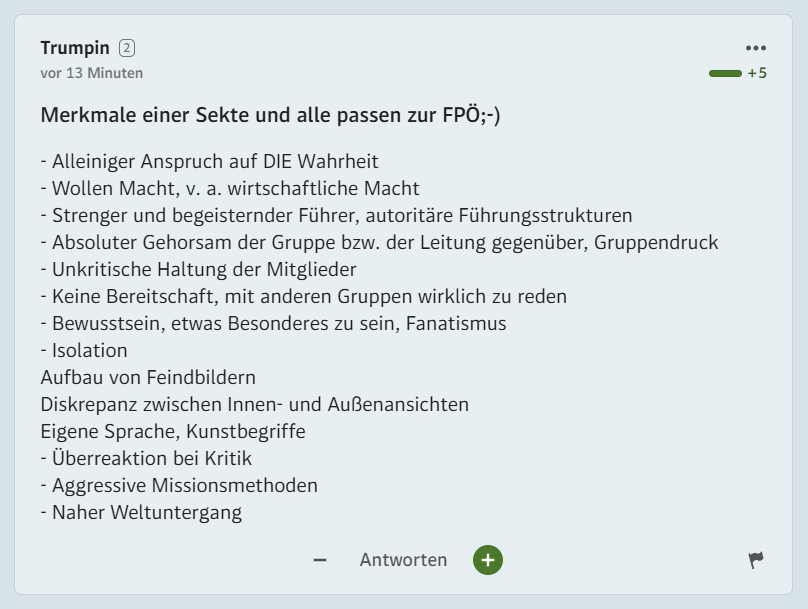This screenshot has height=609, width=808.
Task: Open the profile of user Trumpin
Action: pos(75,48)
